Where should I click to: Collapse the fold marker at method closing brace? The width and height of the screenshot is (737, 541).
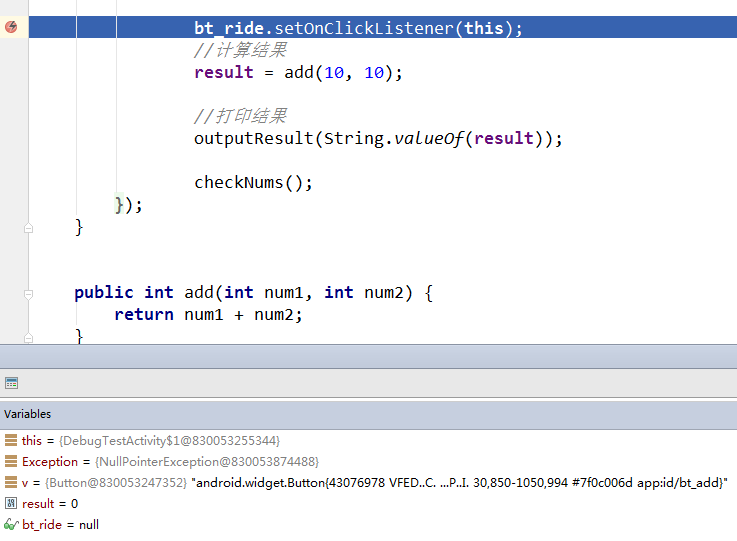point(28,228)
